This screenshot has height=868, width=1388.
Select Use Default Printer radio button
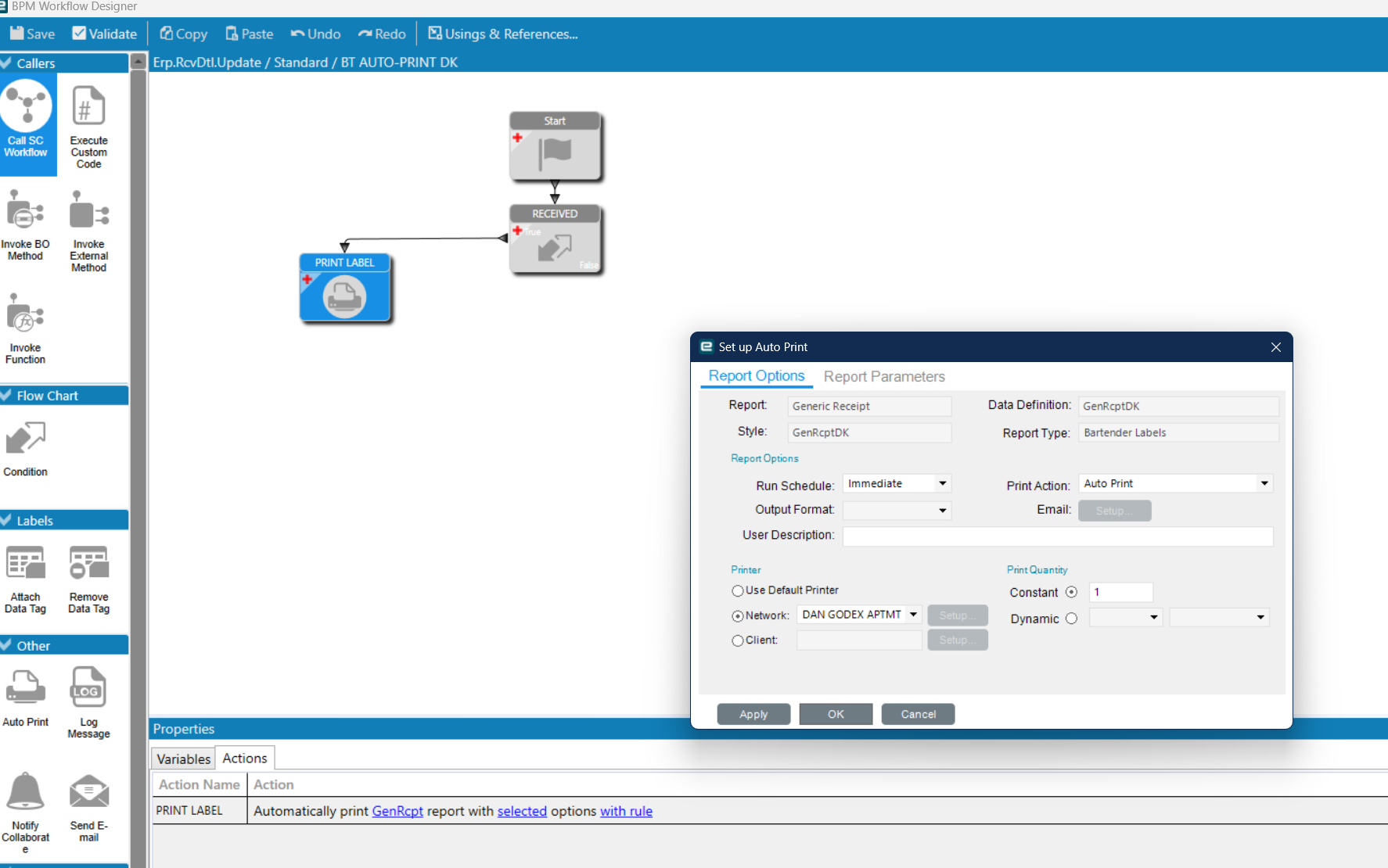pos(737,590)
